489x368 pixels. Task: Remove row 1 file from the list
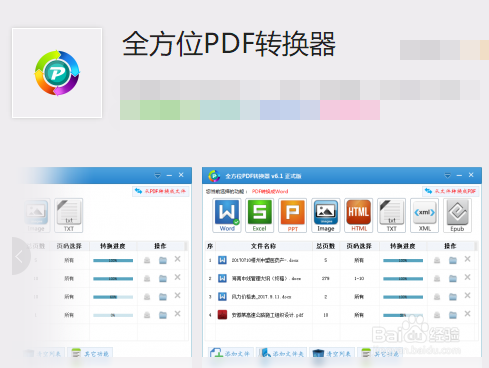[x=467, y=259]
